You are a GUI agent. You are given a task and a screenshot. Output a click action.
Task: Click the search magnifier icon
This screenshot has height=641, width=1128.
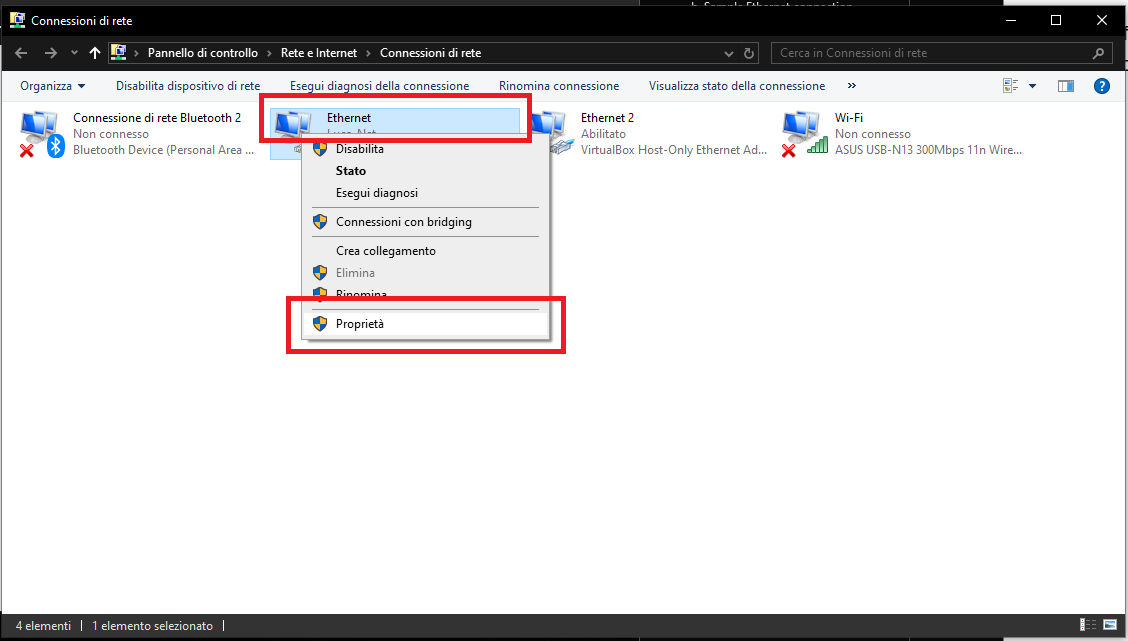pyautogui.click(x=1099, y=53)
